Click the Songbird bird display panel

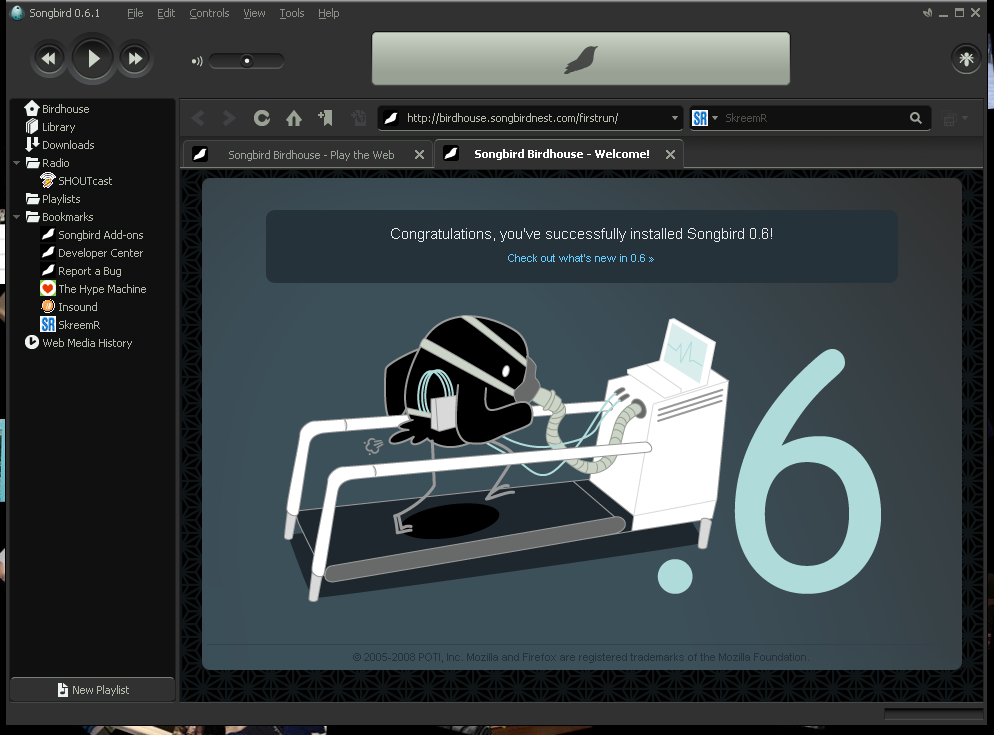[581, 58]
